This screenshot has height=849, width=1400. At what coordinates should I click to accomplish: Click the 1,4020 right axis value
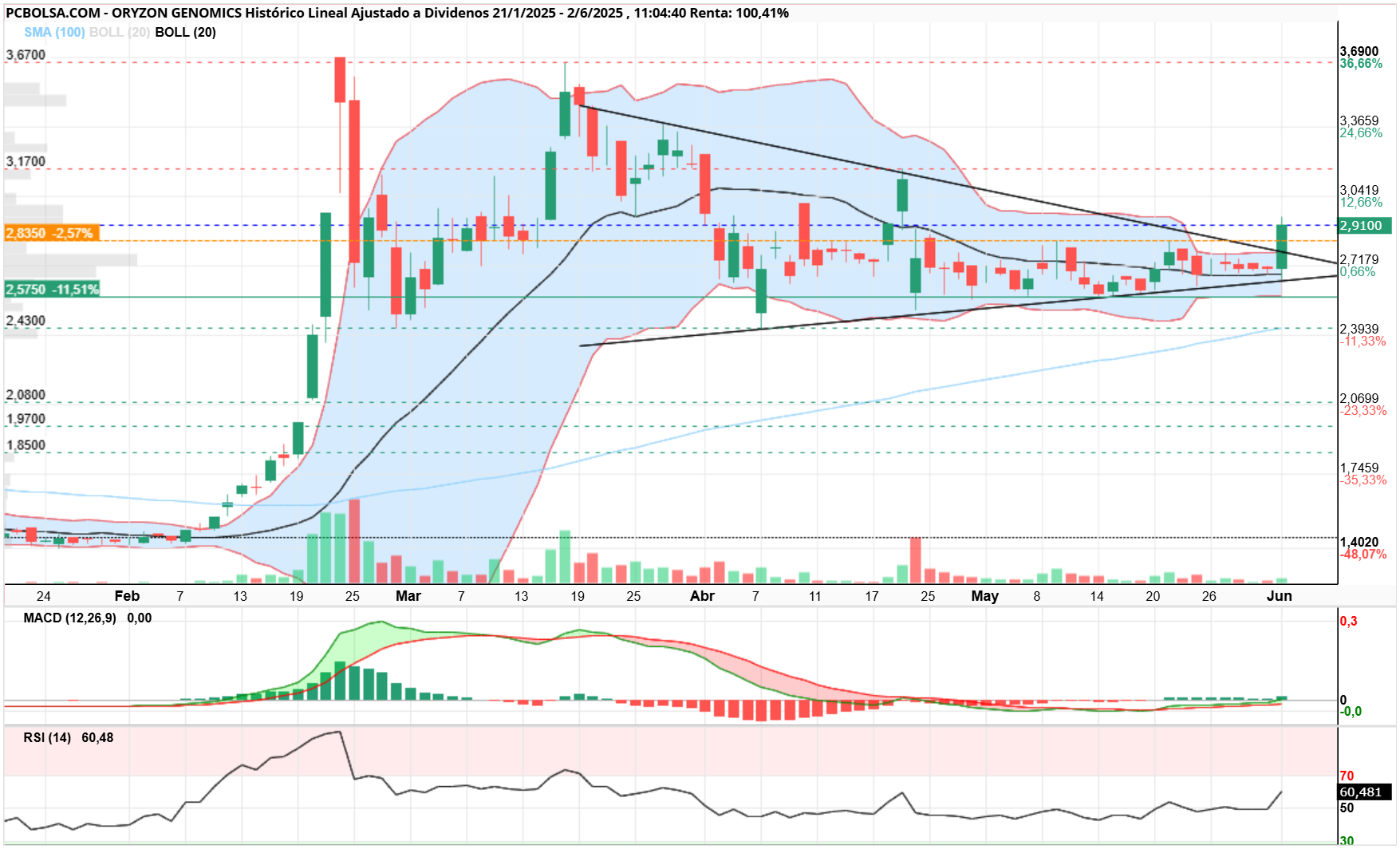click(x=1359, y=542)
